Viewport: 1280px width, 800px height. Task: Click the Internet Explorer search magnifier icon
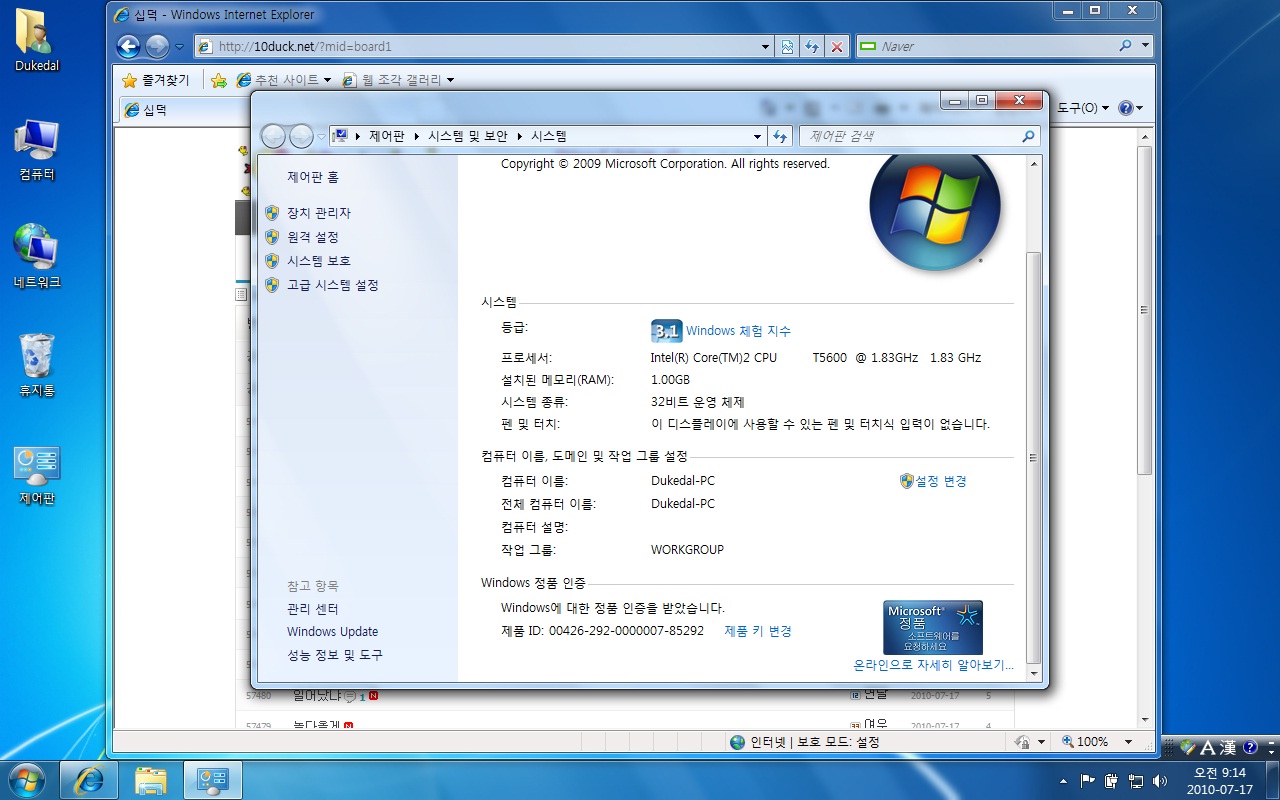point(1126,46)
